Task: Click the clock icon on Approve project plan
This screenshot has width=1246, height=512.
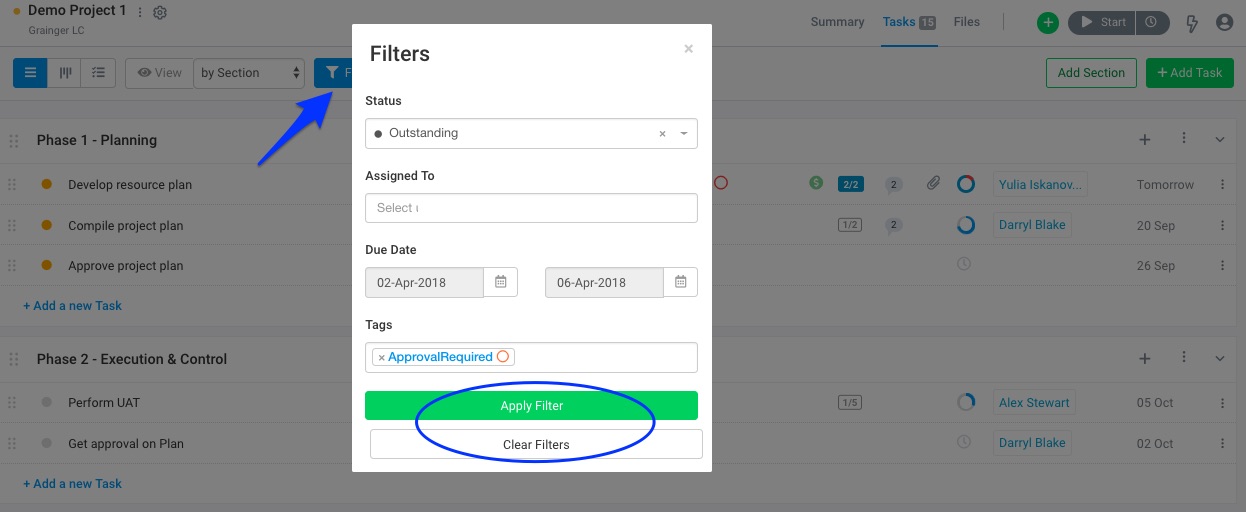Action: click(x=965, y=265)
